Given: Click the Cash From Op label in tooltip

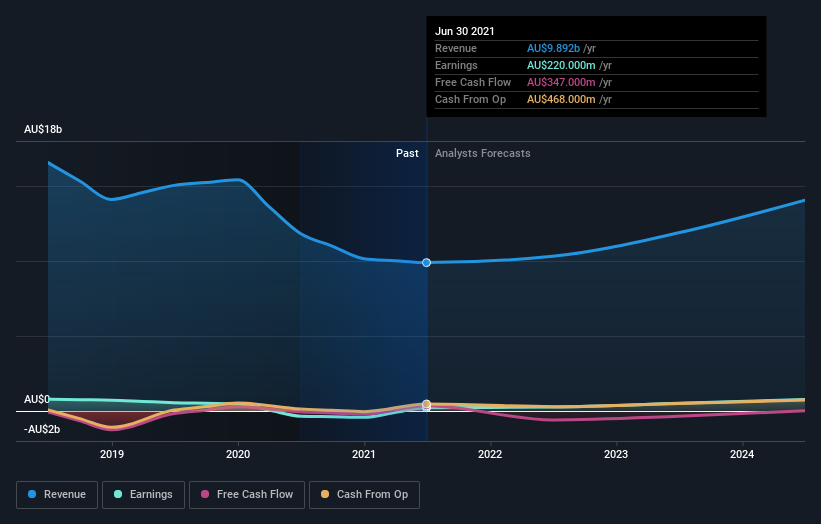Looking at the screenshot, I should pos(471,99).
